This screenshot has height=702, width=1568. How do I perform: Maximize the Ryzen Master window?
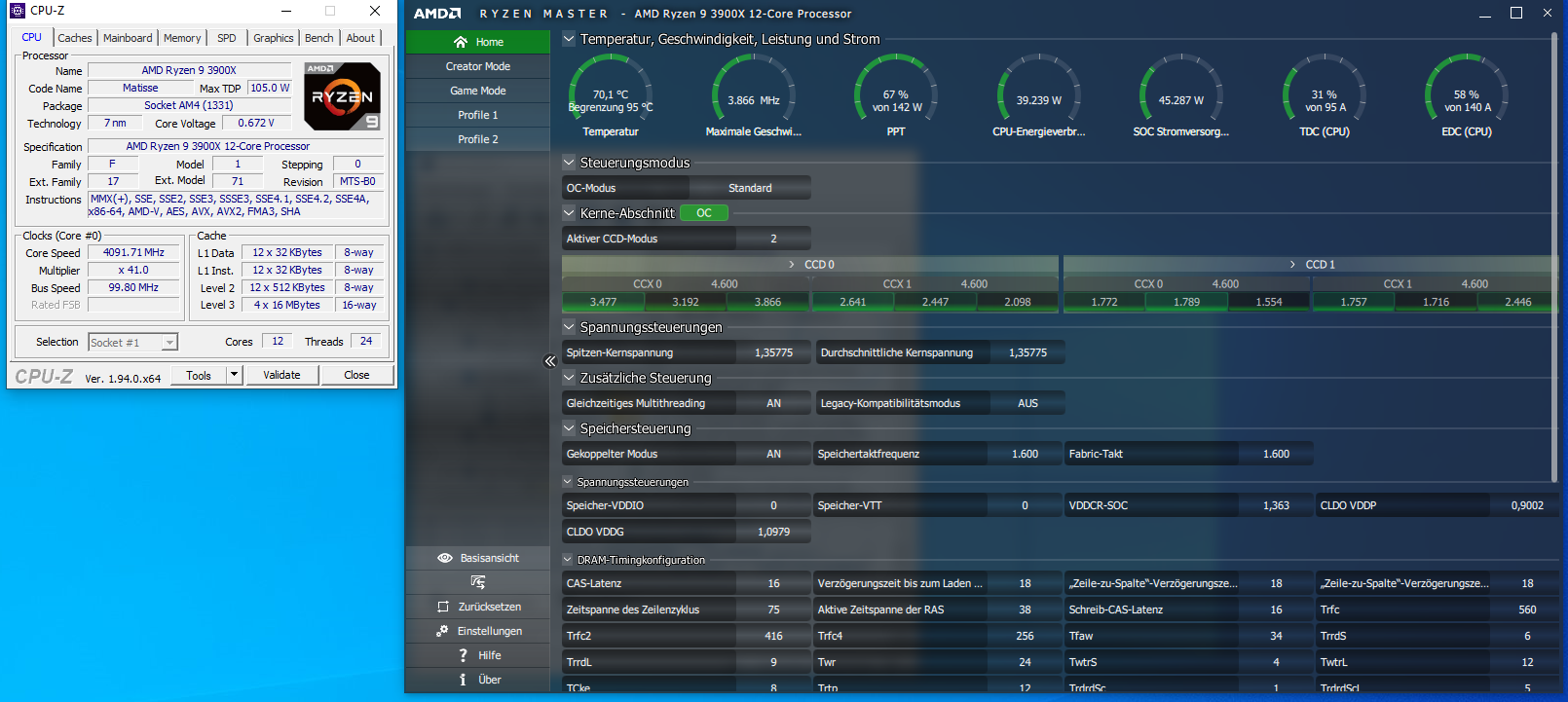(x=1516, y=13)
